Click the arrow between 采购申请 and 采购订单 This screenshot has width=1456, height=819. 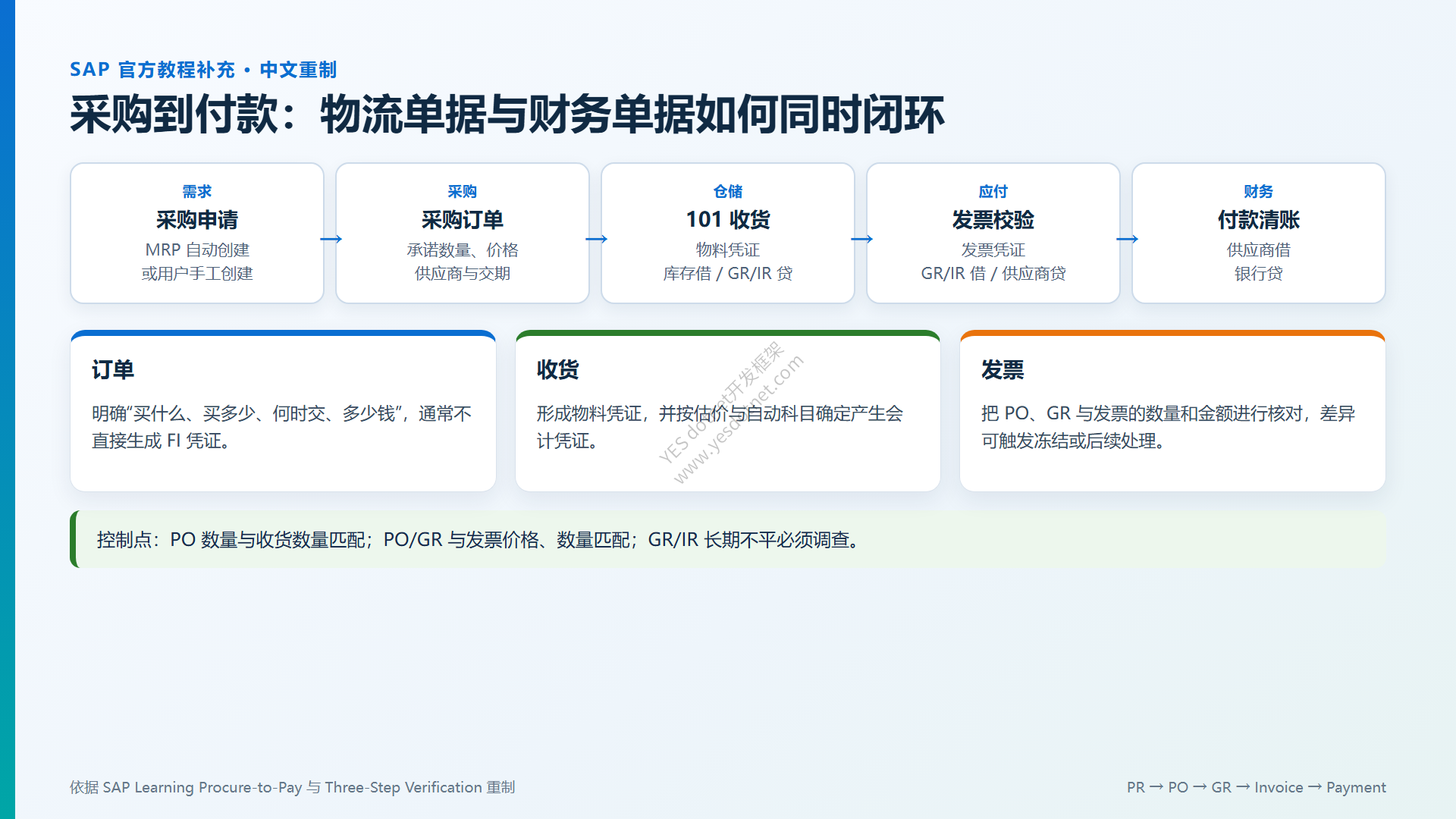(331, 239)
